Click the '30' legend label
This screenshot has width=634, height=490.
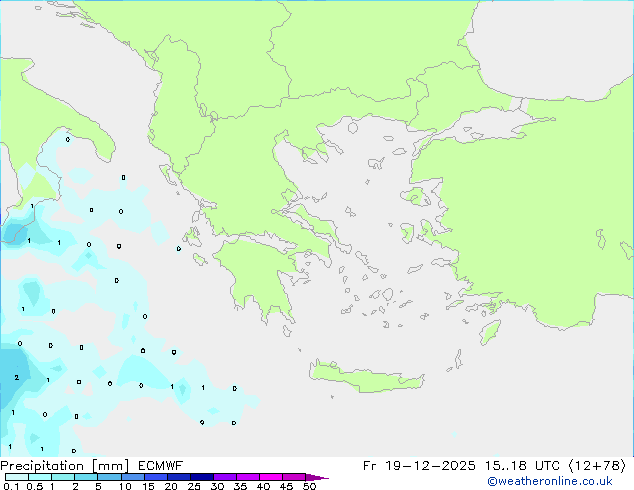(218, 486)
